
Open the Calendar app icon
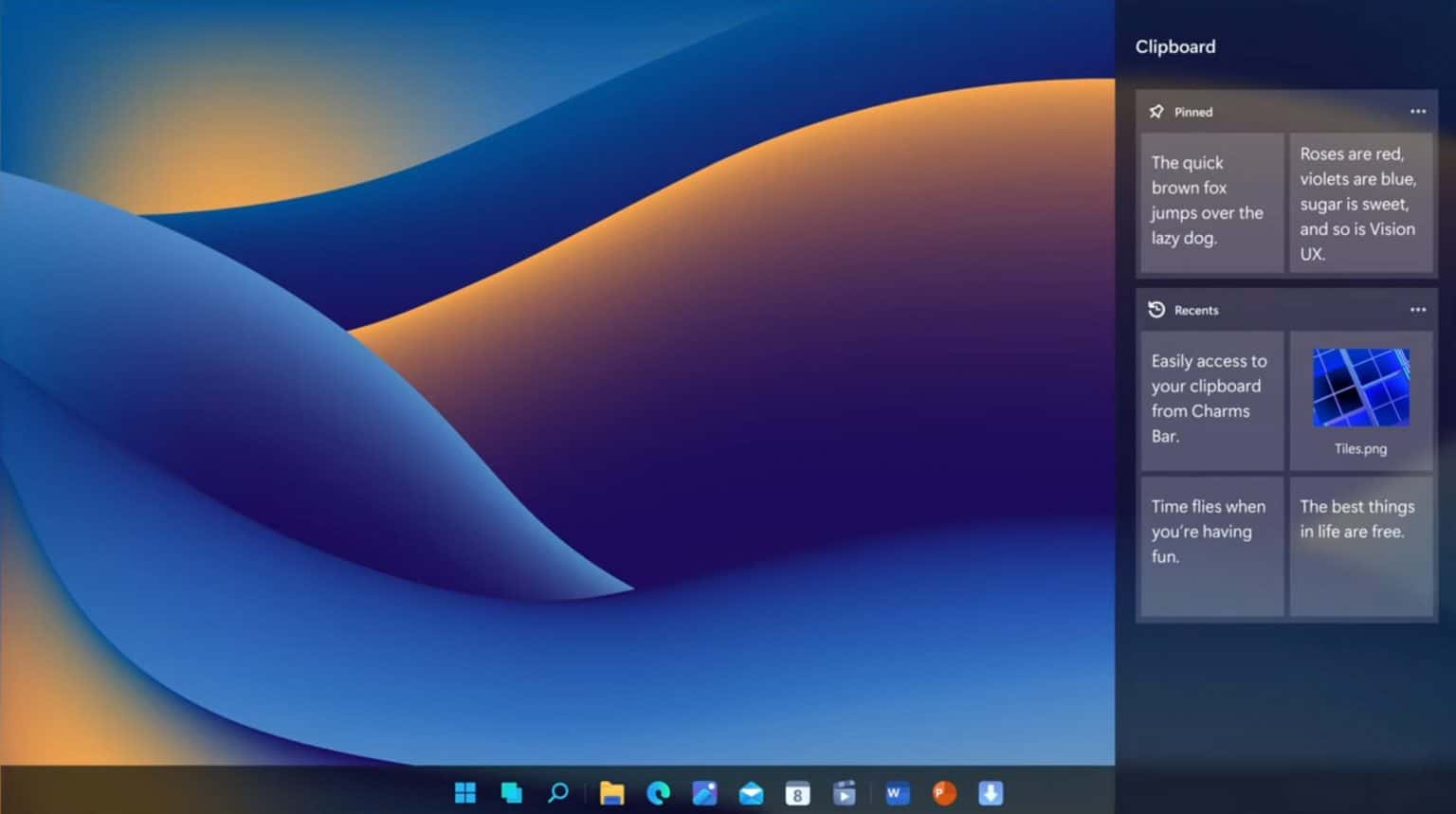click(x=797, y=792)
